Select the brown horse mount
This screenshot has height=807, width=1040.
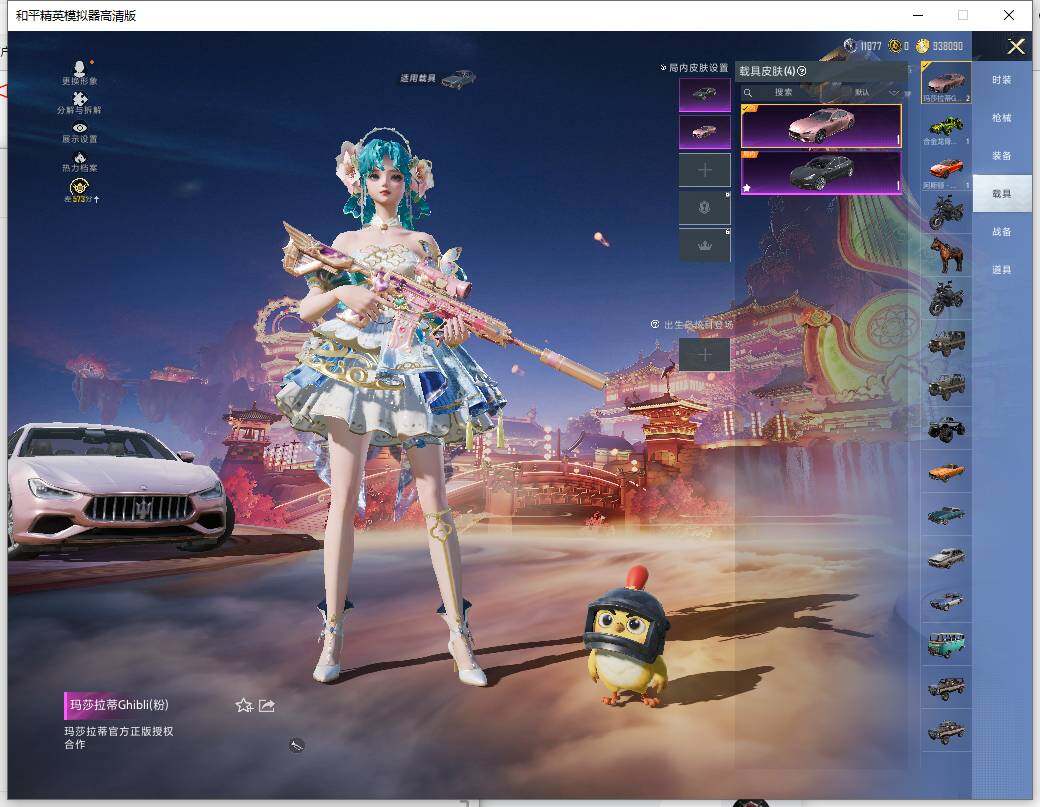point(946,255)
